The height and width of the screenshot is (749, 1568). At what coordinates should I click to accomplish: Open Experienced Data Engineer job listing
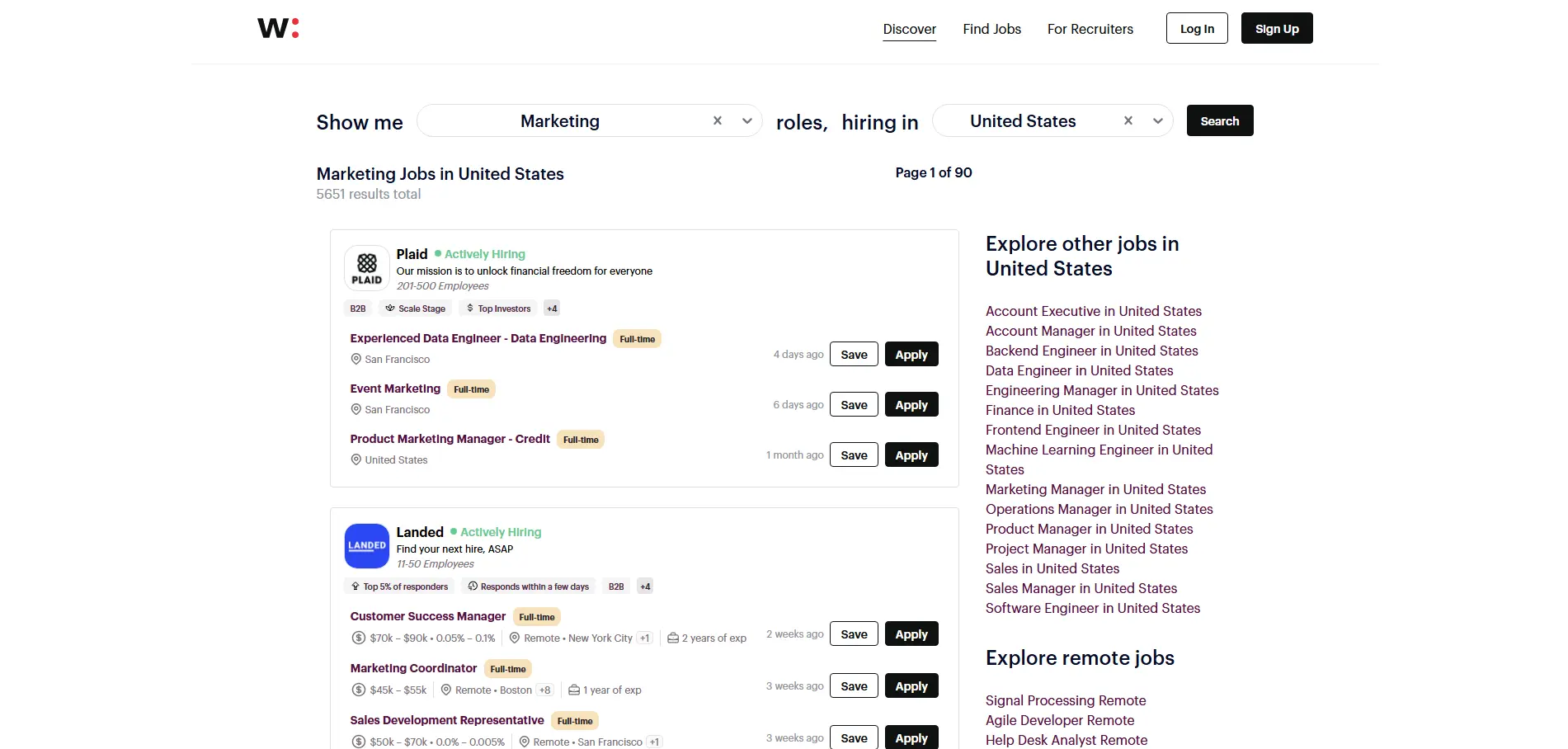(x=478, y=338)
